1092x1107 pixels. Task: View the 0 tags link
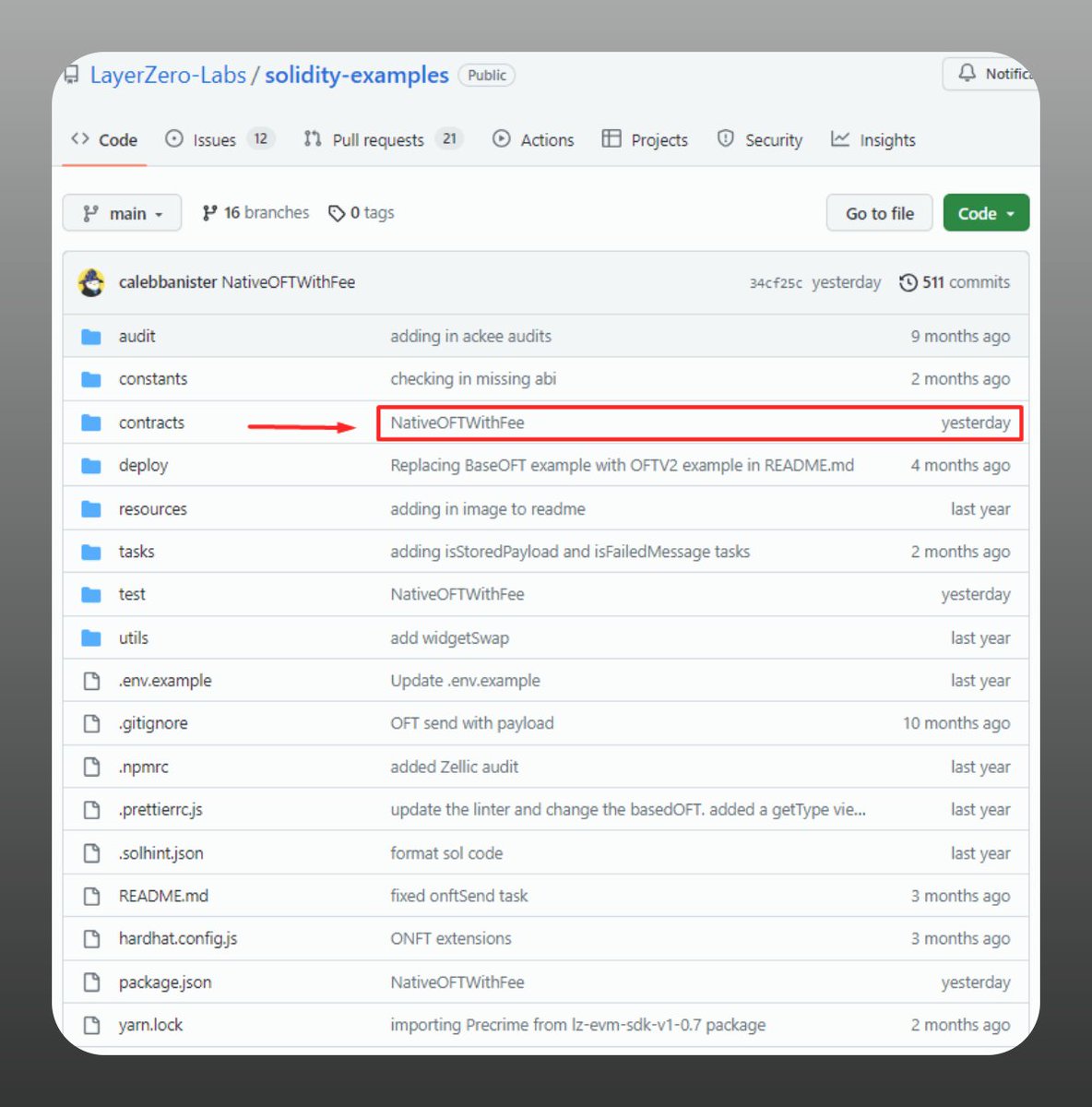point(362,213)
